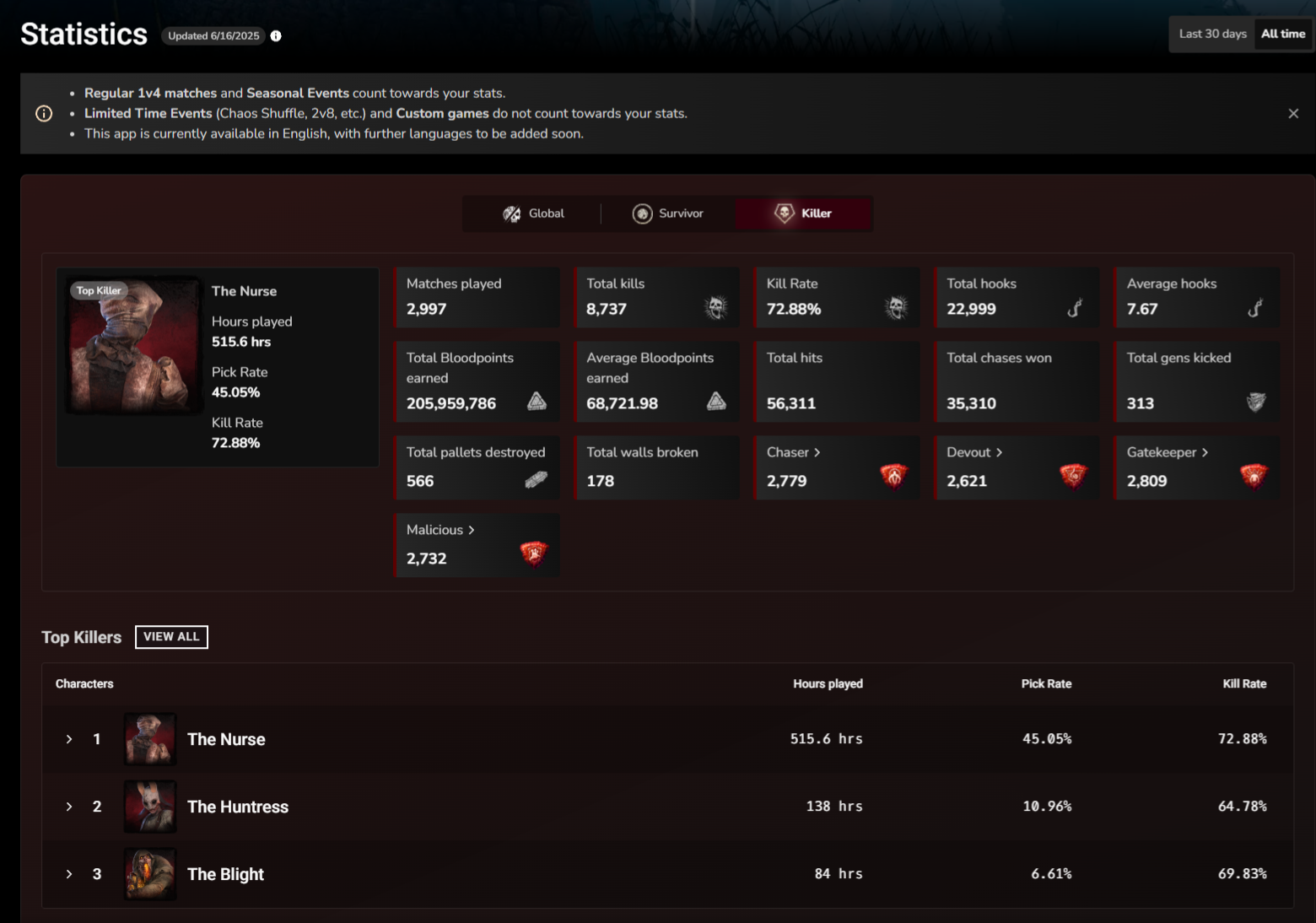The height and width of the screenshot is (923, 1316).
Task: Click the notice banner info circle icon
Action: point(44,113)
